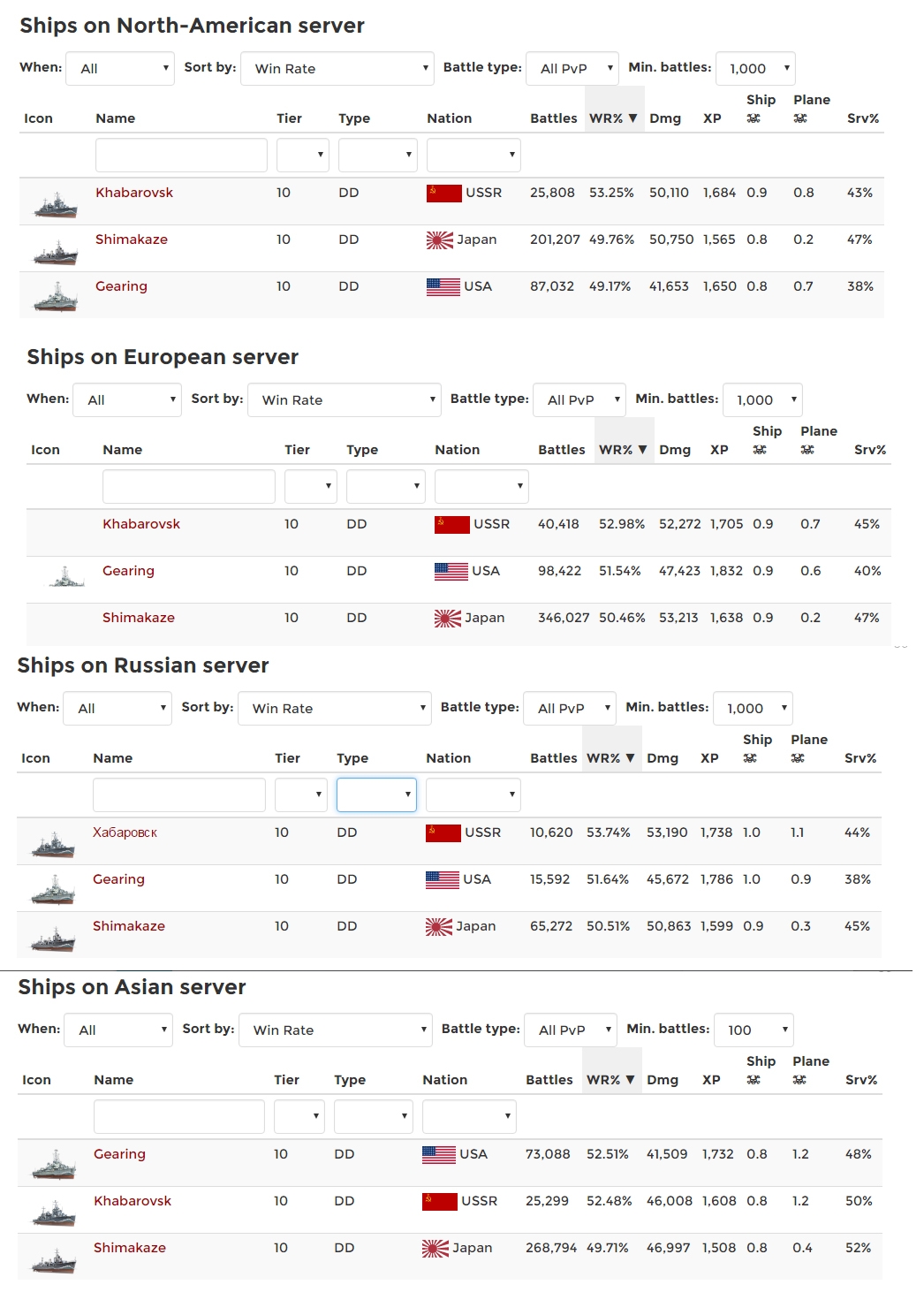Open Gearing link in Asian server list
924x1315 pixels.
120,1154
